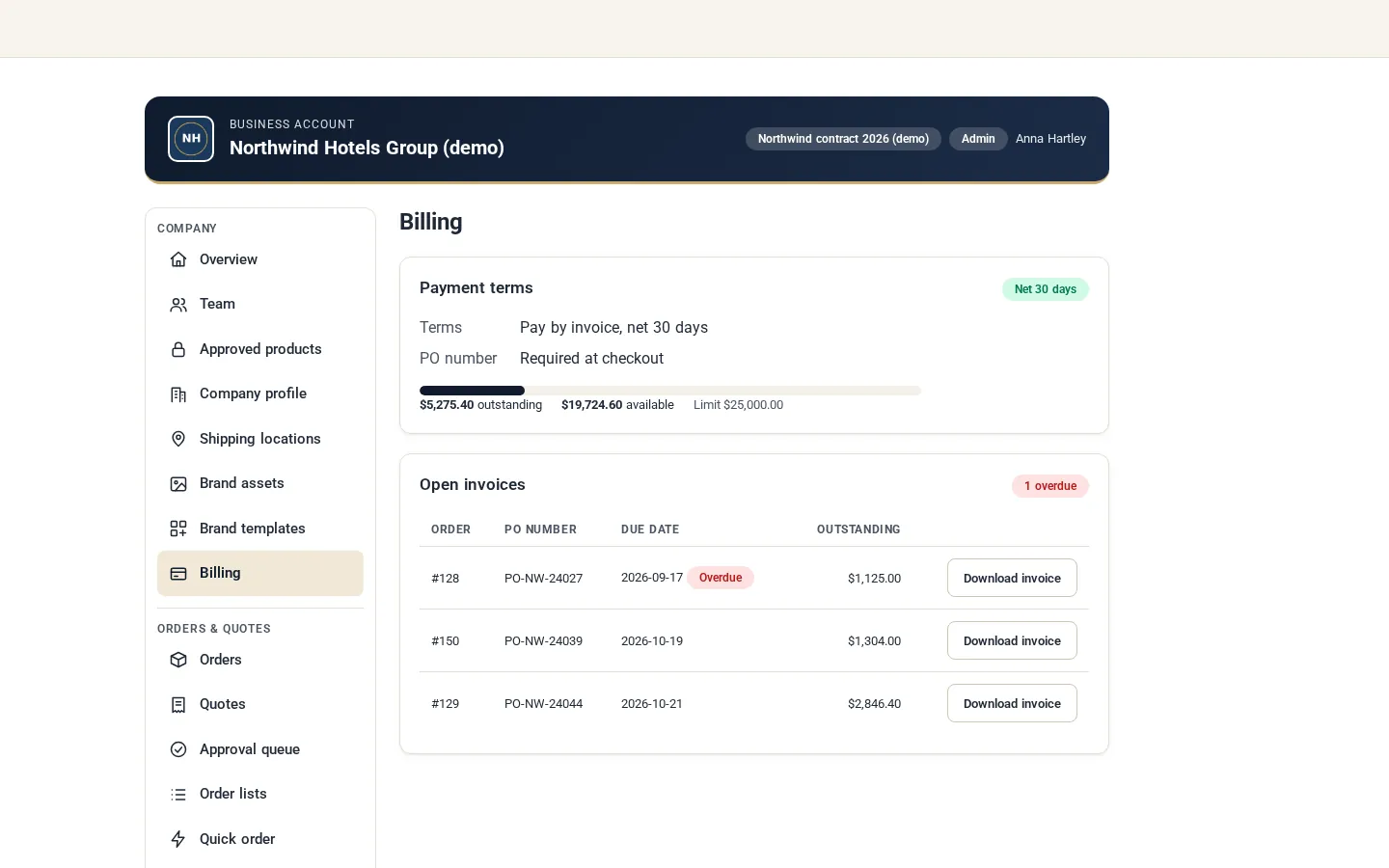
Task: Click the Northwind Hotels Group (demo) title
Action: tap(367, 148)
